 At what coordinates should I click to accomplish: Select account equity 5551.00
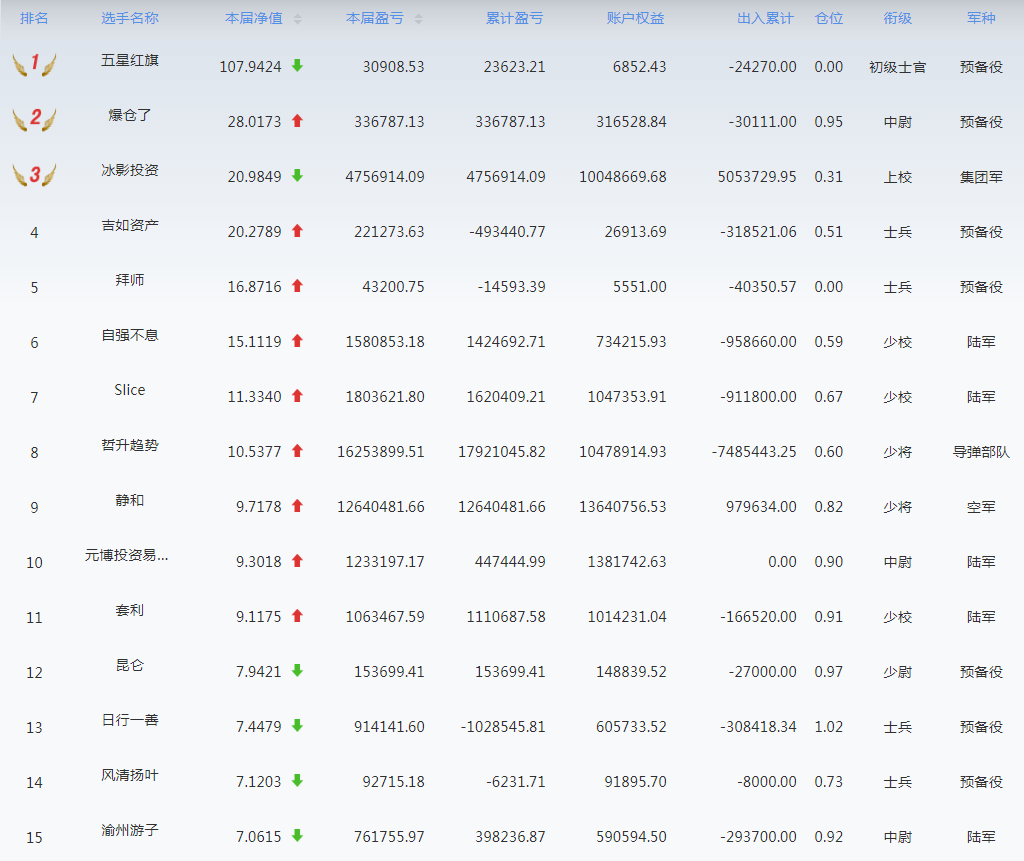coord(639,286)
